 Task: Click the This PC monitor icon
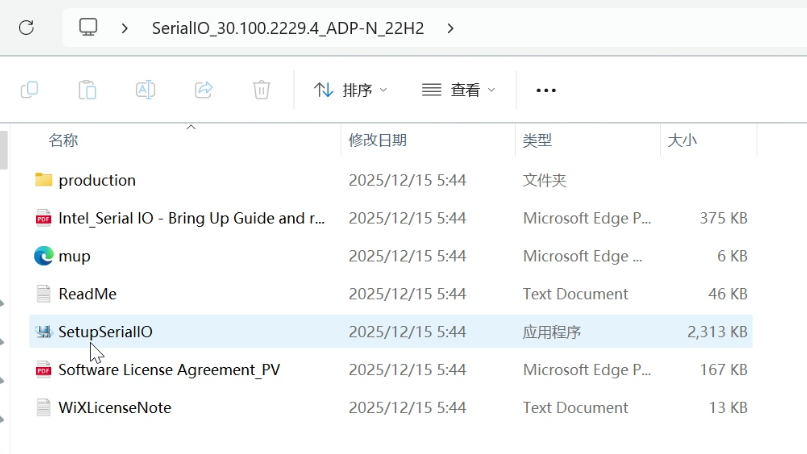[89, 28]
